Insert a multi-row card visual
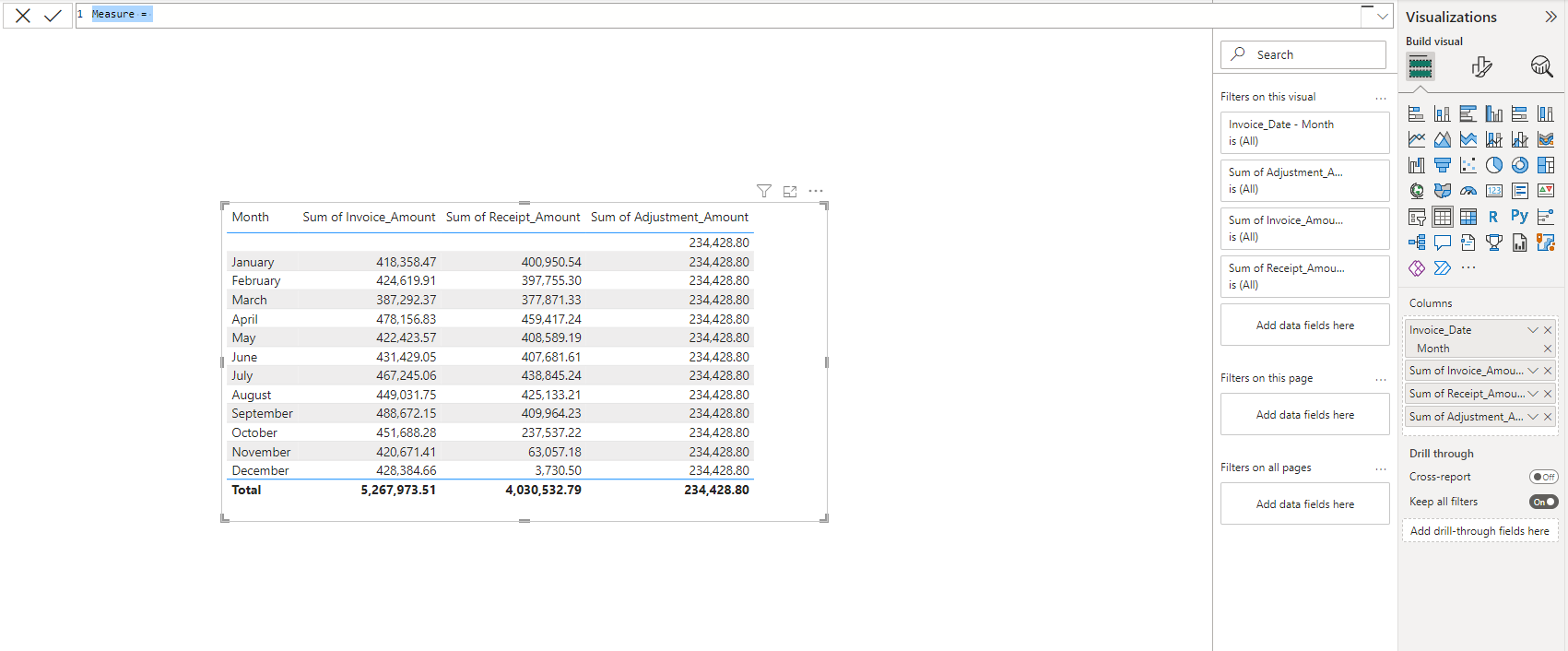Image resolution: width=1568 pixels, height=651 pixels. click(1520, 191)
